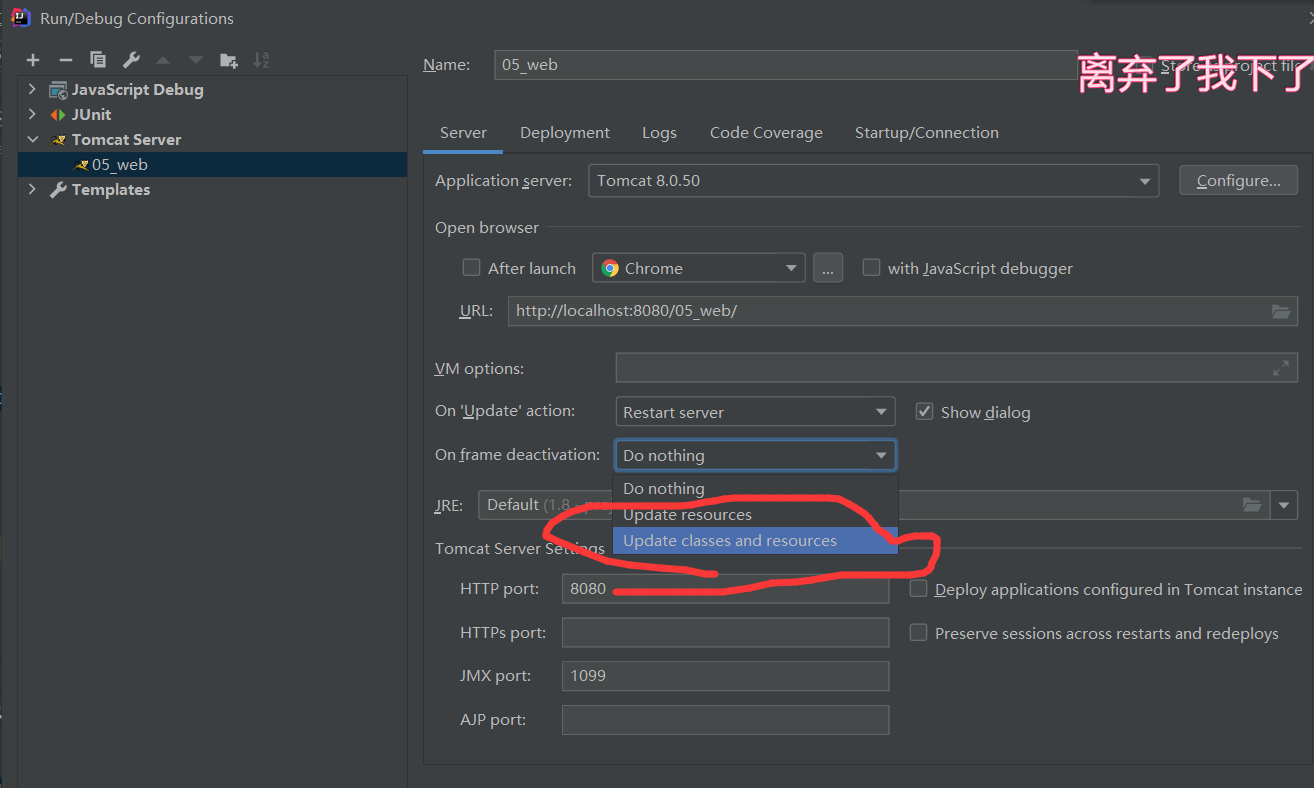Click the Templates tree label
This screenshot has height=788, width=1314.
point(111,190)
